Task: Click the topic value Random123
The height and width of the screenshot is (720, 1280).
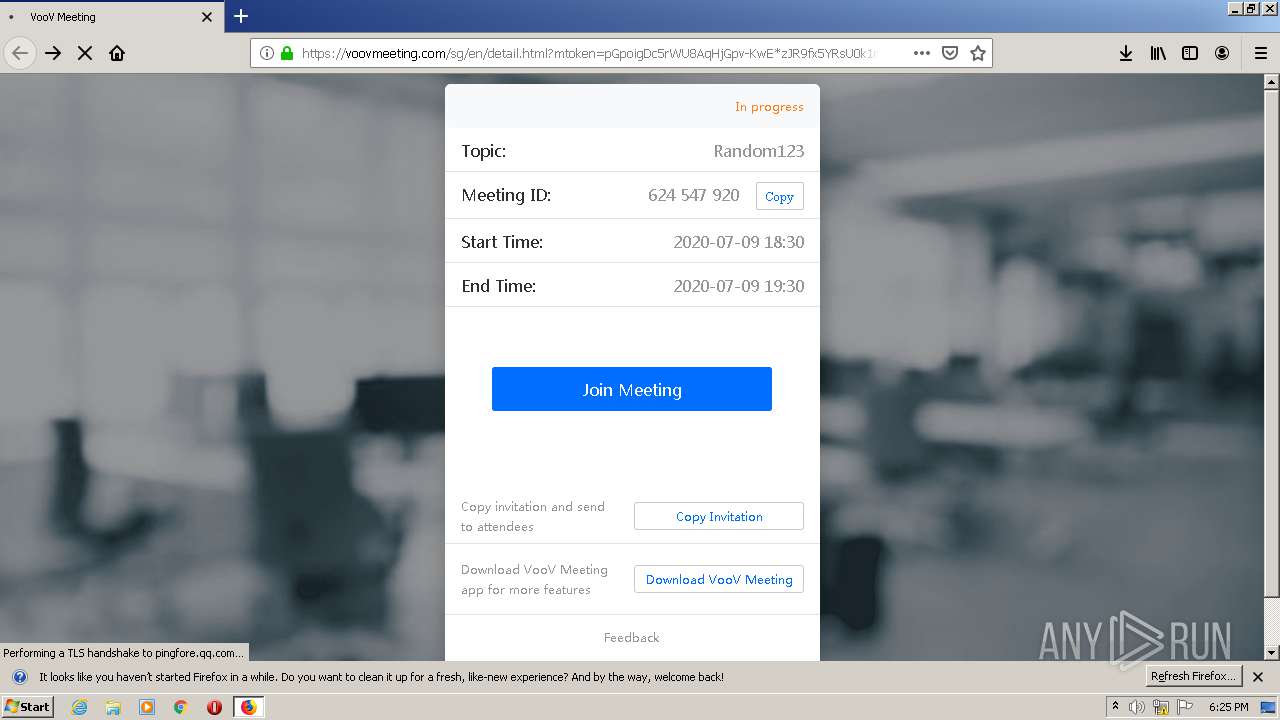Action: (x=759, y=151)
